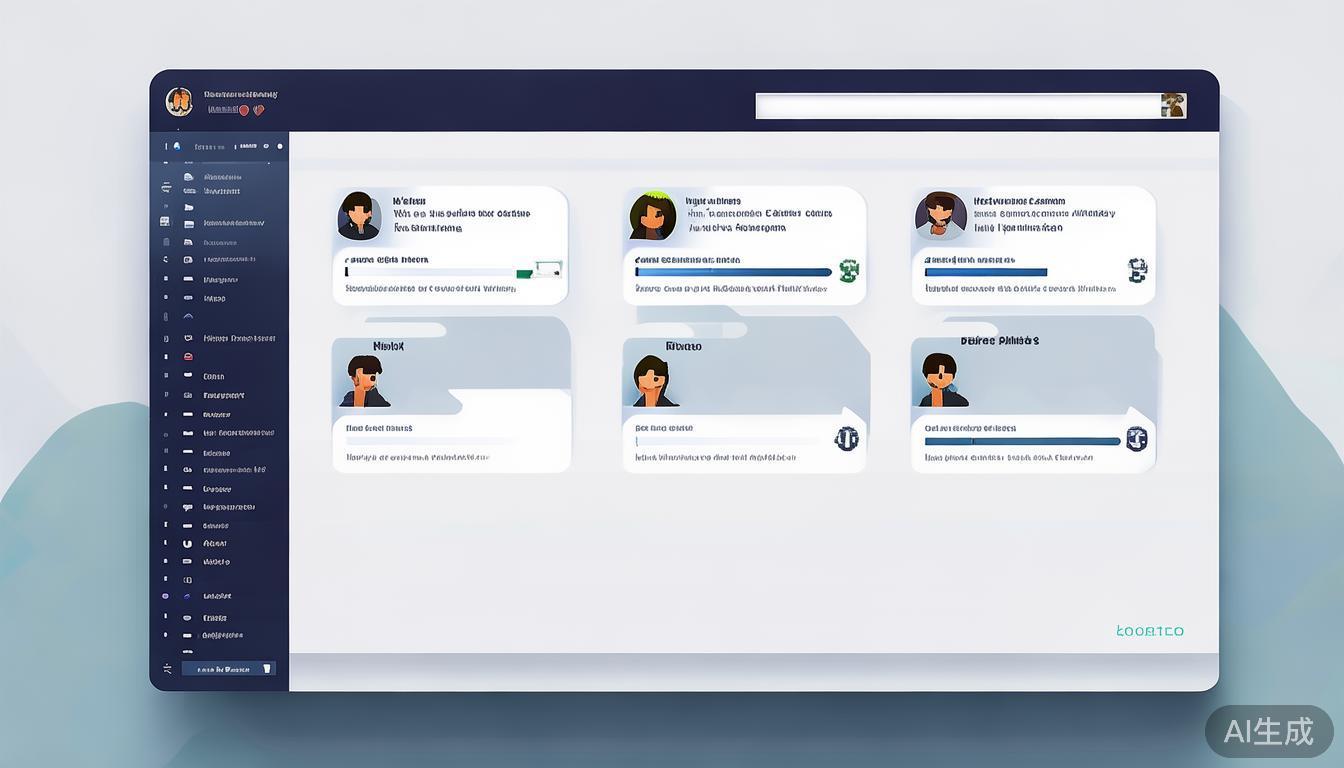Click the round badge icon on the bottom-right card
Viewport: 1344px width, 768px height.
[x=1136, y=438]
